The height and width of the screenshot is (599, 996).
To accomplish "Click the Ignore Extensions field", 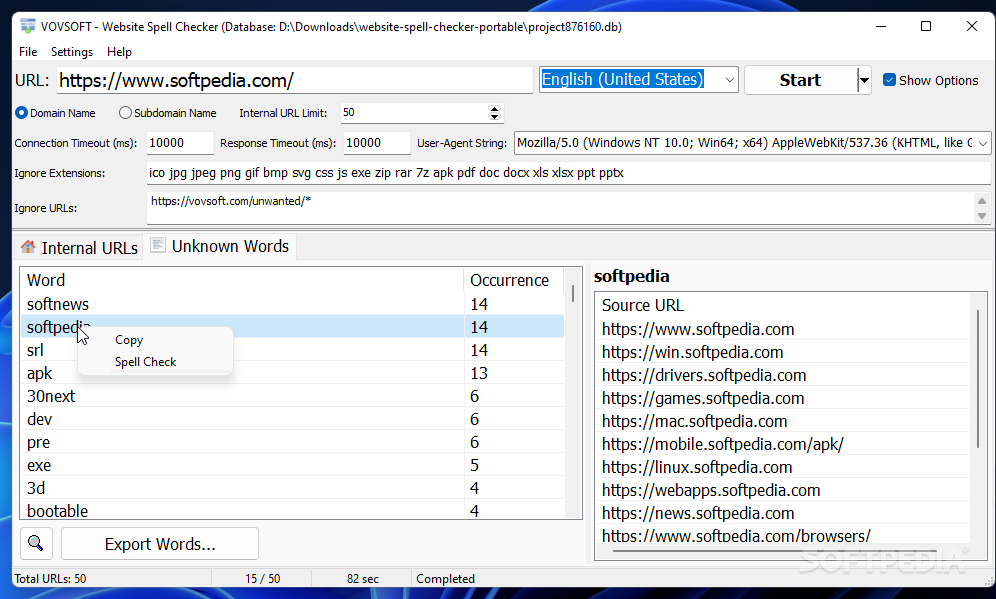I will (x=569, y=173).
